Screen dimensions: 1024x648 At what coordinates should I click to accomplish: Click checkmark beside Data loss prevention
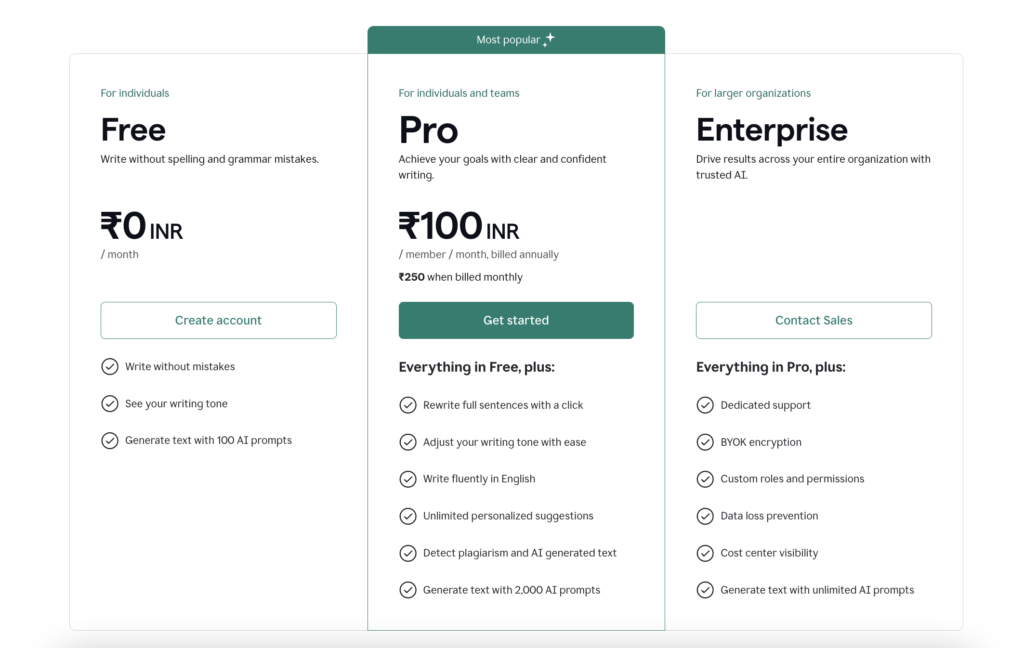click(705, 516)
